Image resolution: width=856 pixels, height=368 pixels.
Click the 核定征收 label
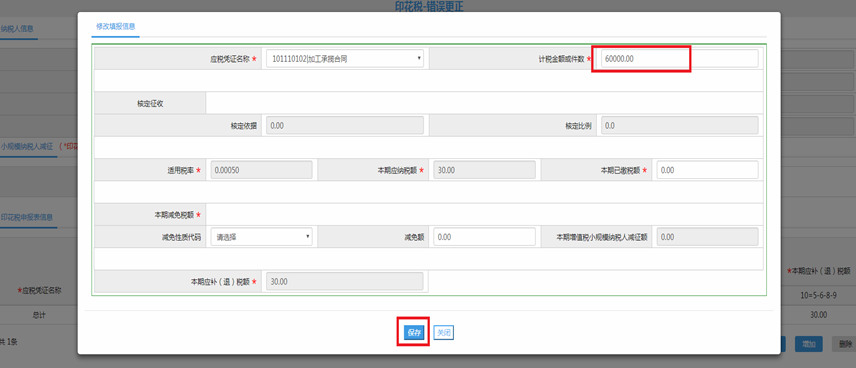[150, 104]
